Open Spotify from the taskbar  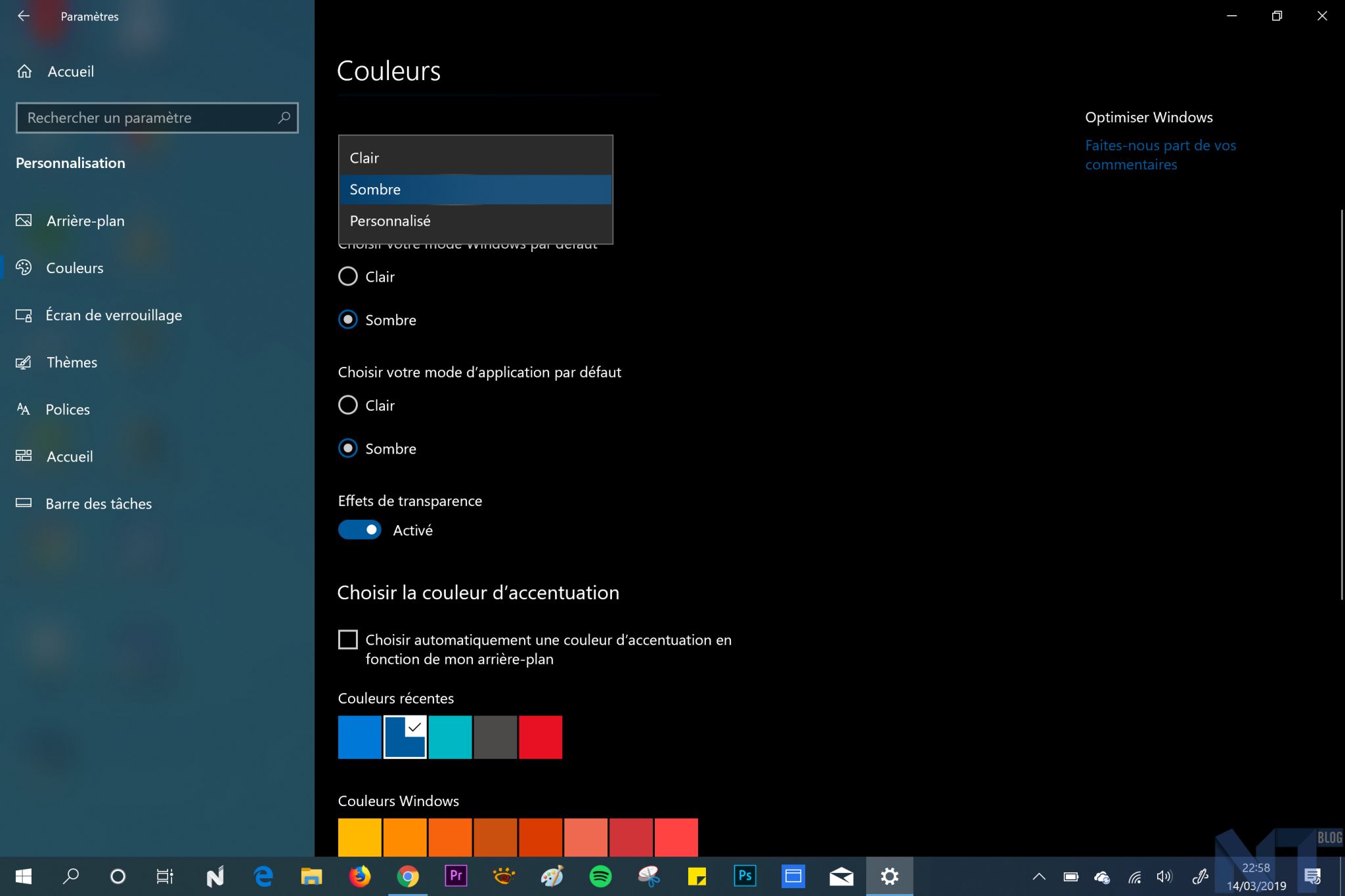[600, 876]
